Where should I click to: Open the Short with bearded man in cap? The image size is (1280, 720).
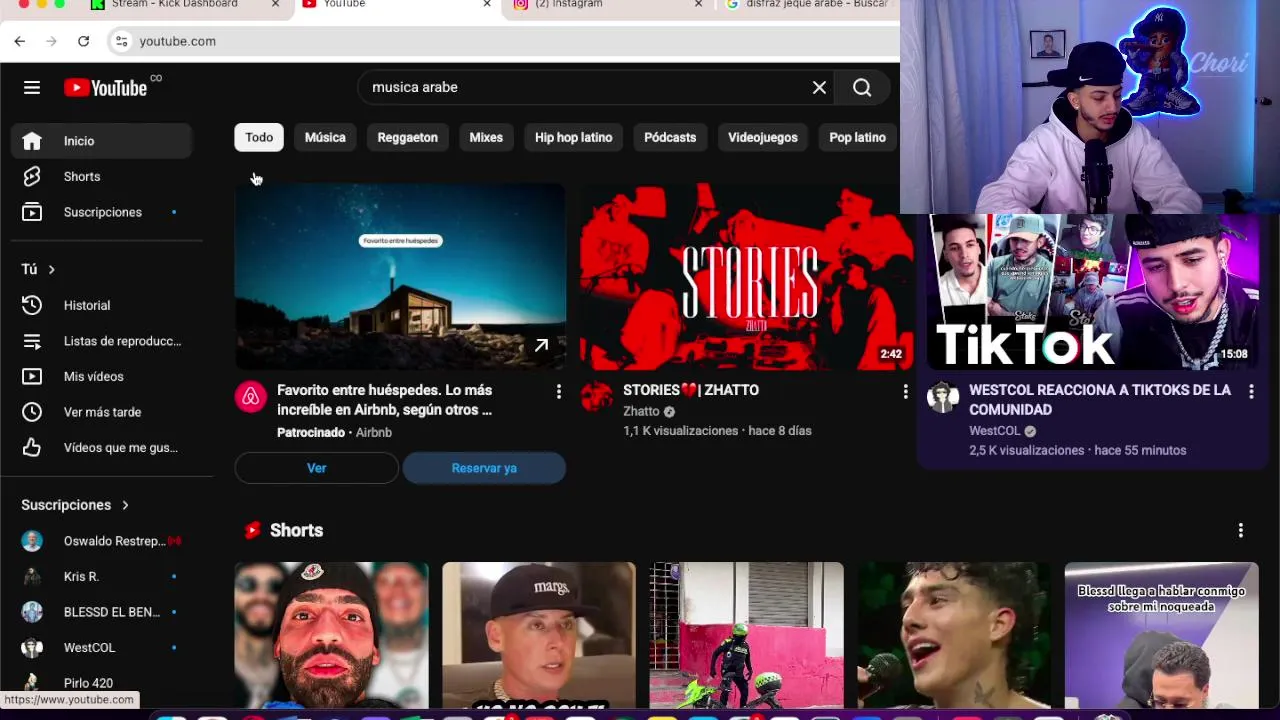pos(331,635)
